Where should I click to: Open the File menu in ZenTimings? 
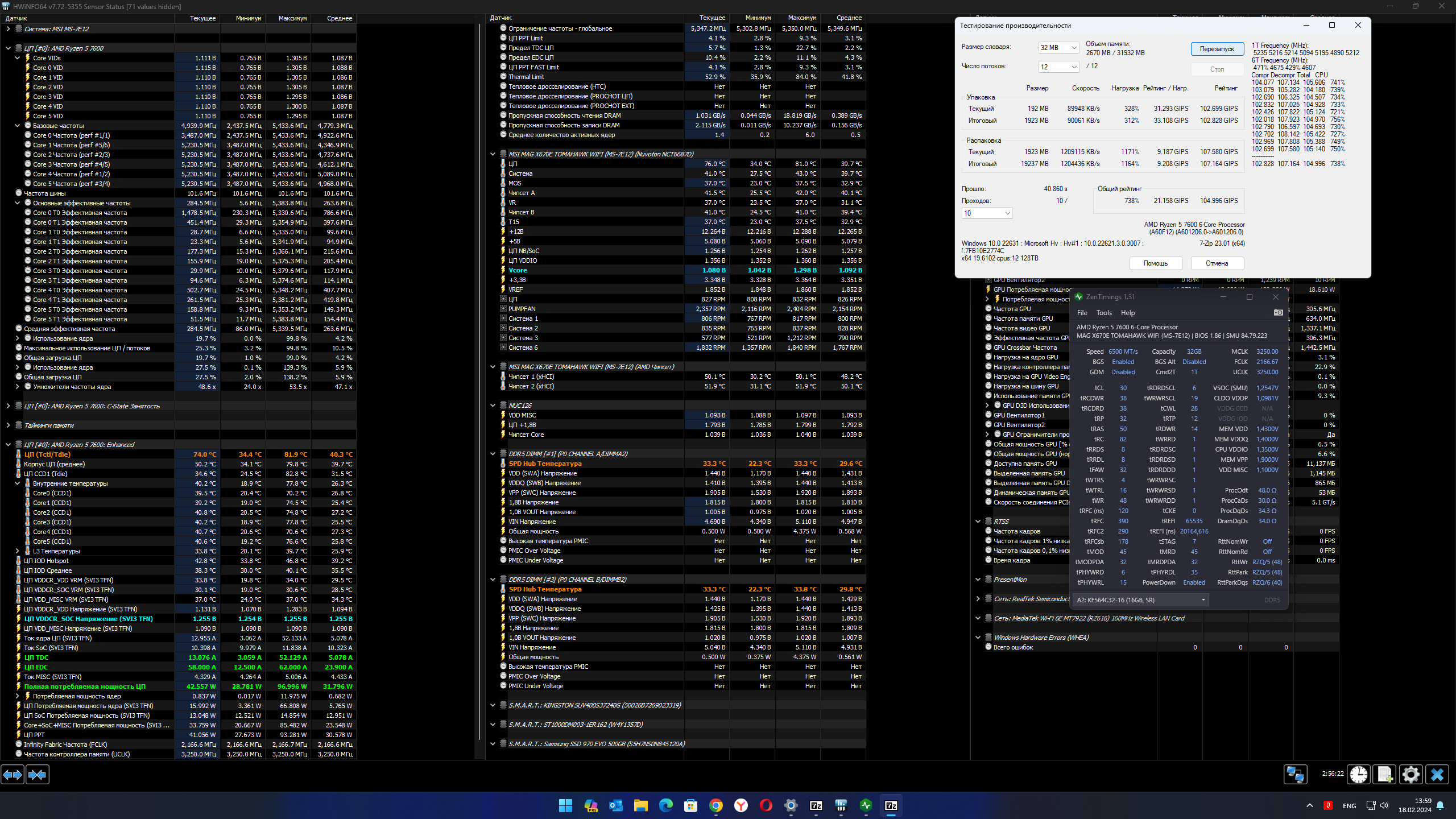[x=1082, y=313]
